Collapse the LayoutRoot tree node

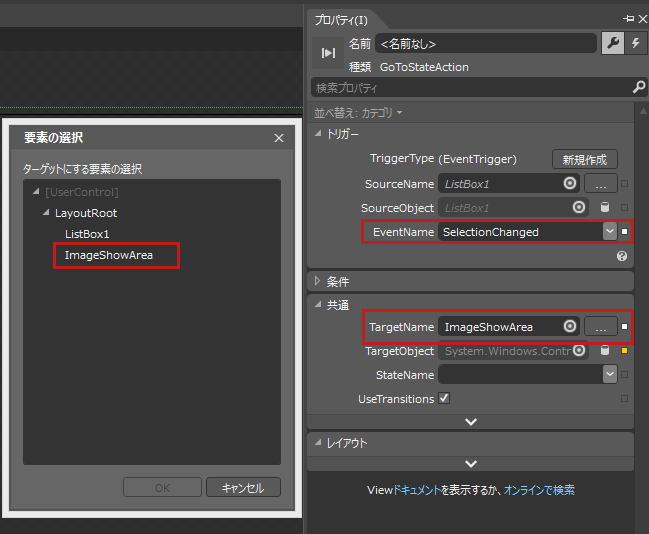tap(46, 212)
